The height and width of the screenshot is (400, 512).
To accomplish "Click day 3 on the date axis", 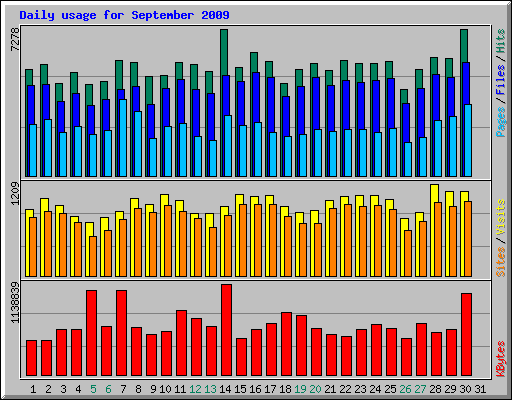I will 63,389.
